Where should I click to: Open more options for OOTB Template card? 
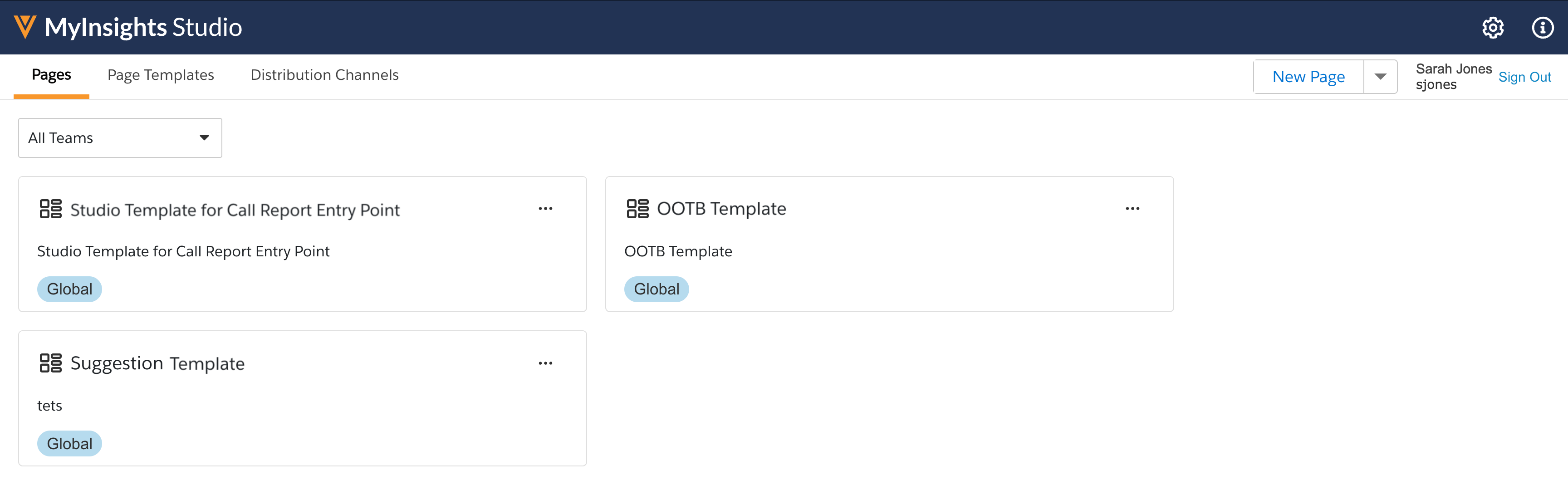pos(1132,209)
